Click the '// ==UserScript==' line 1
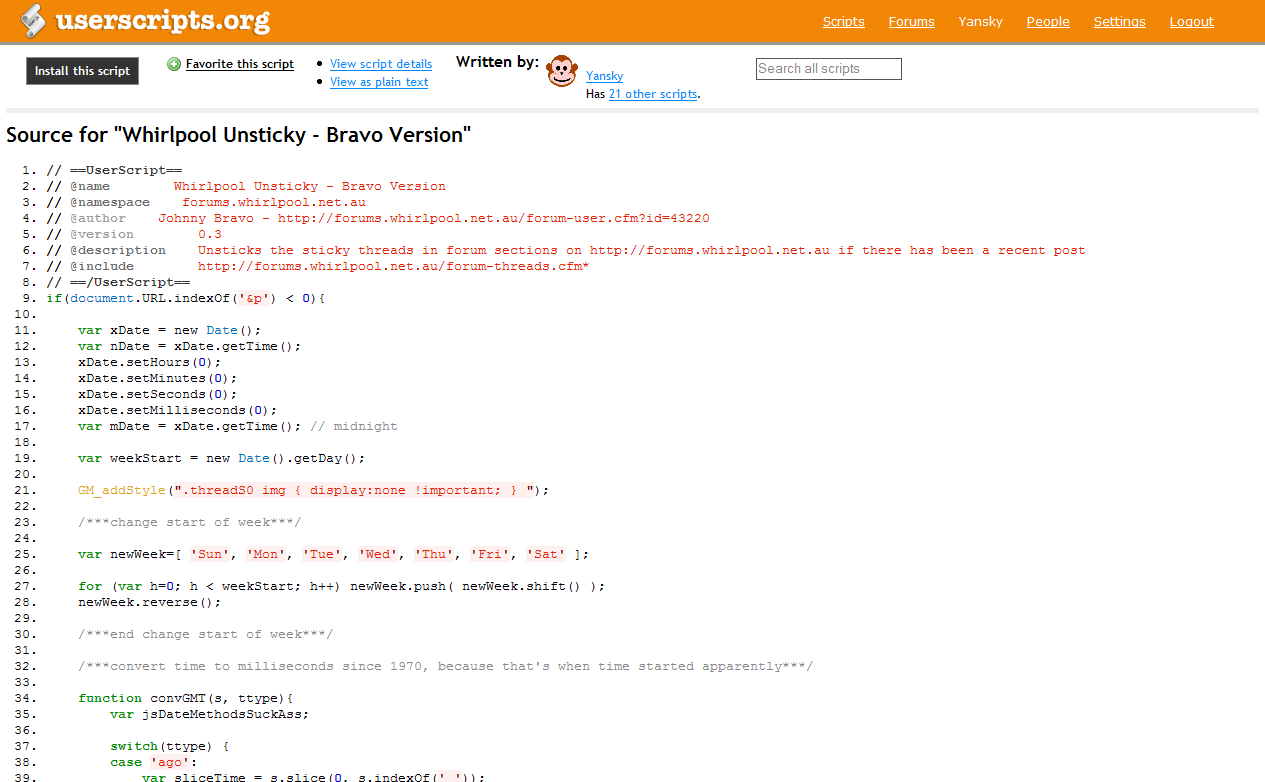Image resolution: width=1265 pixels, height=782 pixels. pos(114,170)
